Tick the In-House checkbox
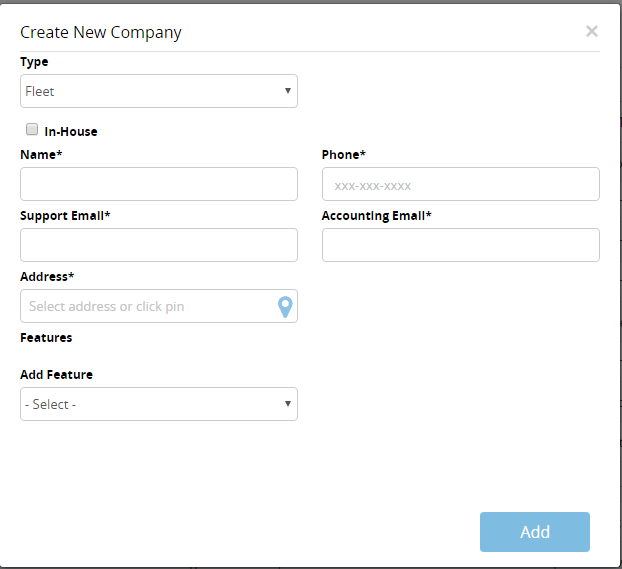 [32, 129]
